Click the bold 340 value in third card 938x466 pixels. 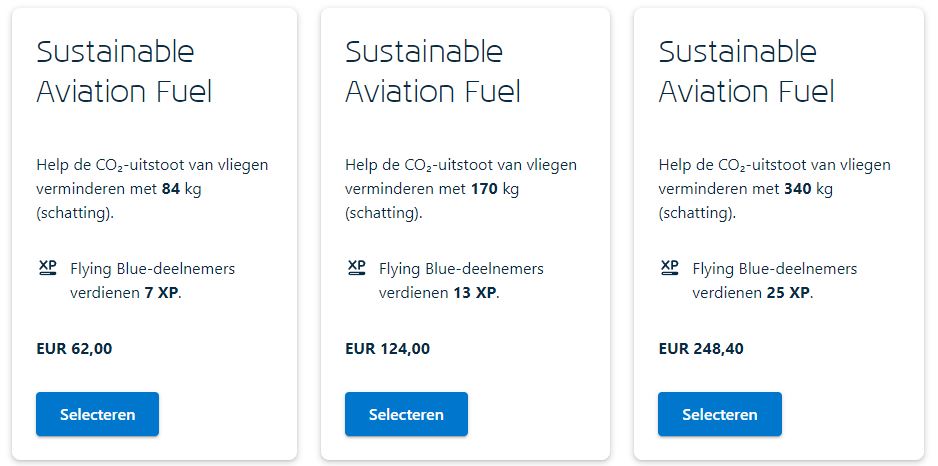tap(797, 190)
